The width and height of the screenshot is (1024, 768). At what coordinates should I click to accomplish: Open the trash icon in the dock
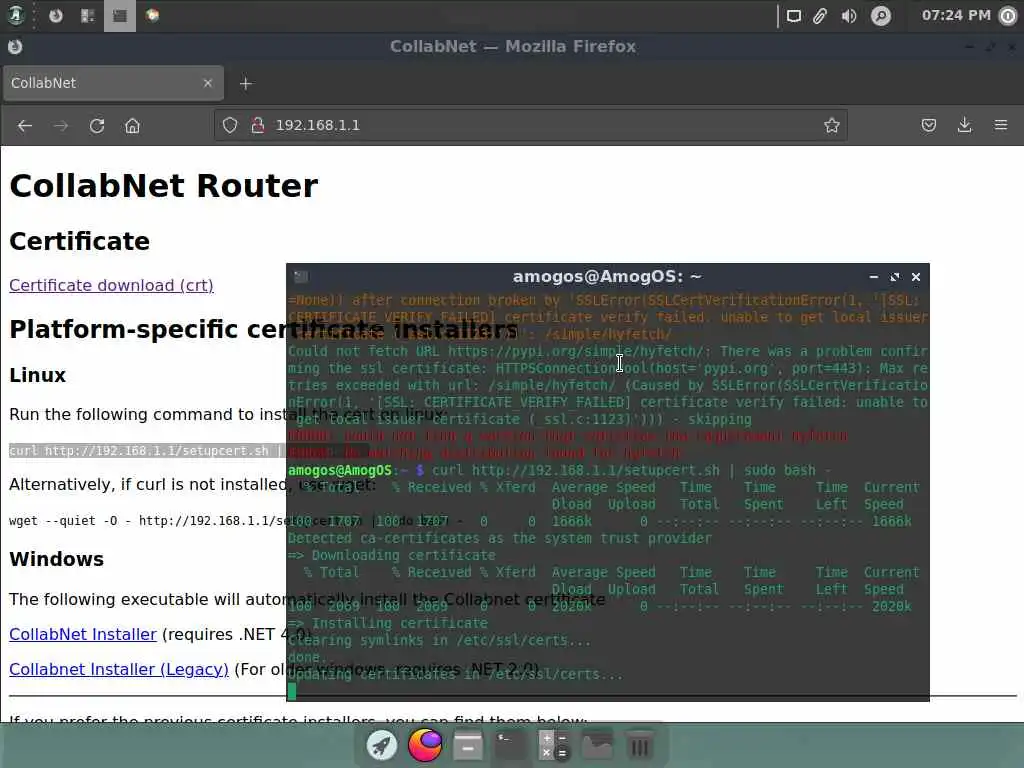(639, 746)
